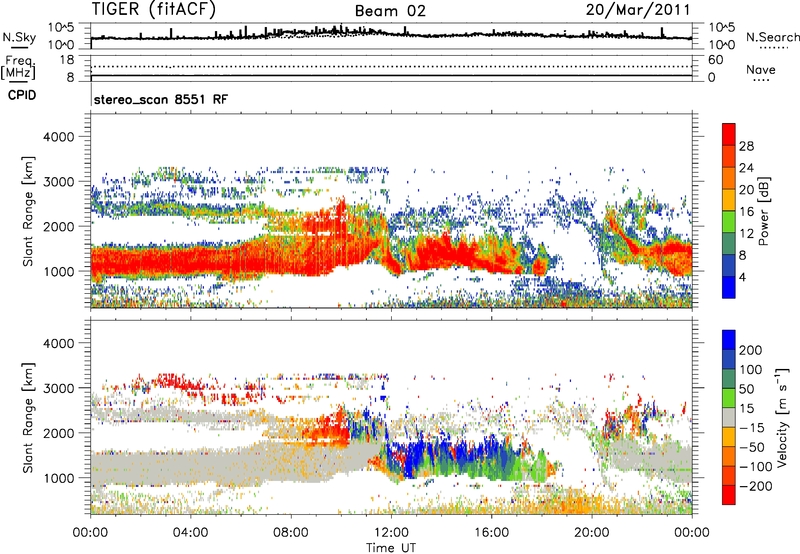The width and height of the screenshot is (800, 554).
Task: Click the 'CPID' row label
Action: [22, 95]
